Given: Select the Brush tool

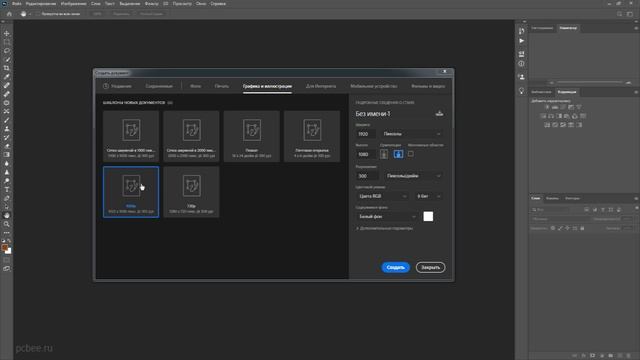Looking at the screenshot, I should click(x=7, y=120).
